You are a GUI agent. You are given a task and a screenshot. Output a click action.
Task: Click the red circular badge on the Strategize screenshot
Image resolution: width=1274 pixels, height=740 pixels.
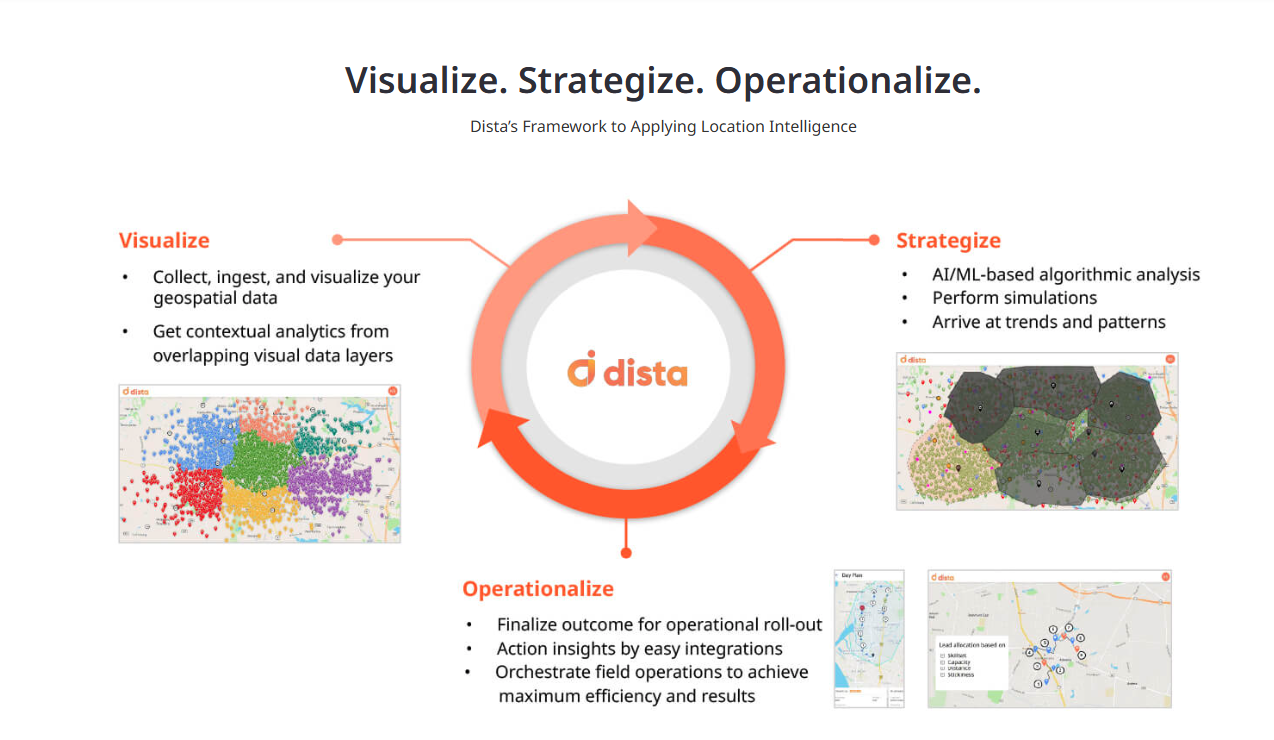(x=1168, y=360)
